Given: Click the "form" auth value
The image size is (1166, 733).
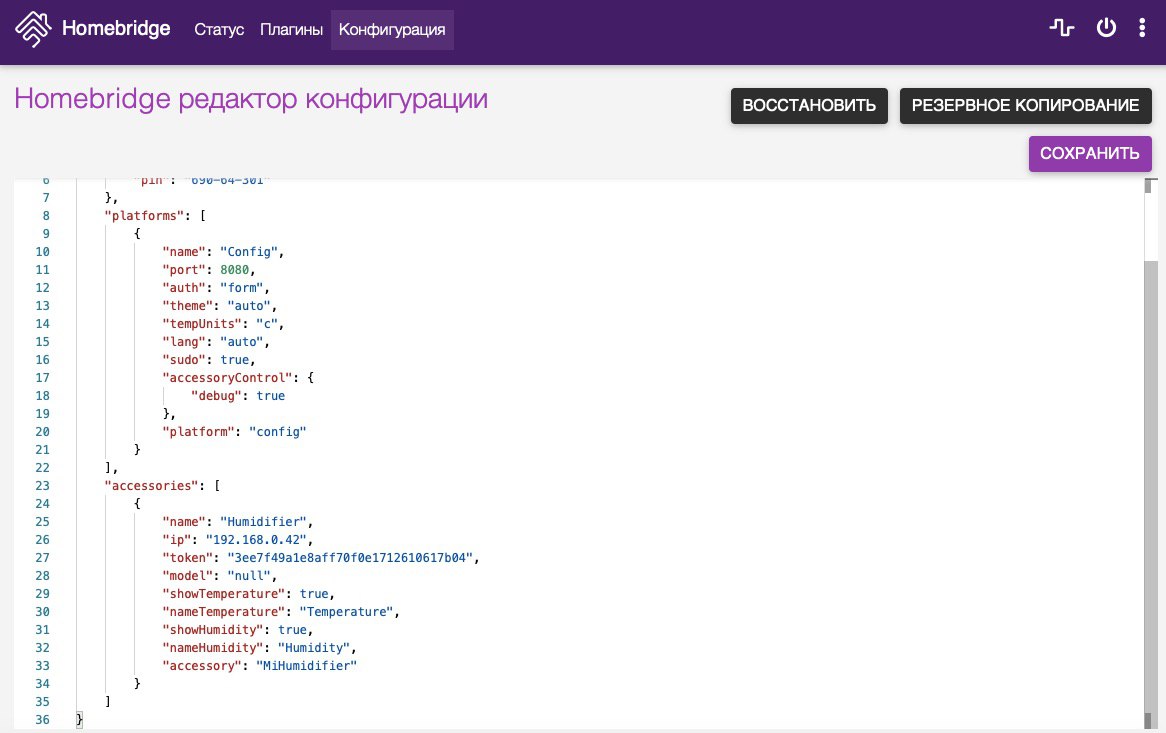Looking at the screenshot, I should coord(242,288).
